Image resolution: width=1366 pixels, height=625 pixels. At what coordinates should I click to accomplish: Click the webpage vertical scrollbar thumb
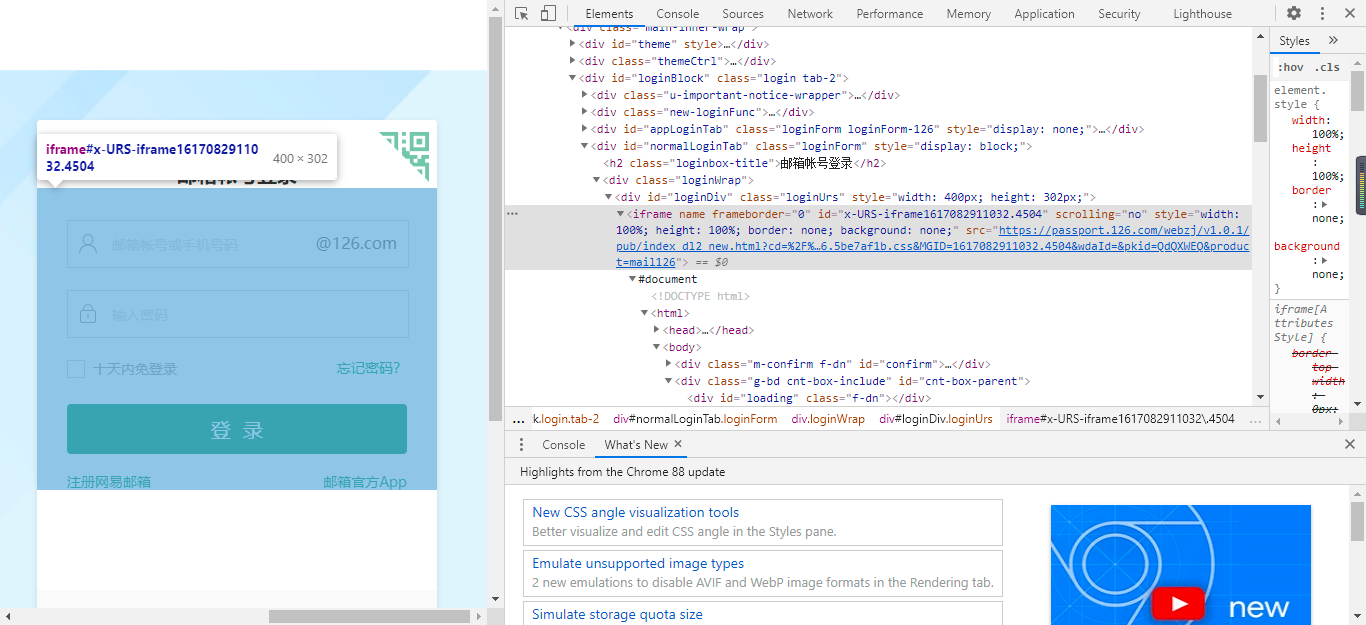pos(495,219)
